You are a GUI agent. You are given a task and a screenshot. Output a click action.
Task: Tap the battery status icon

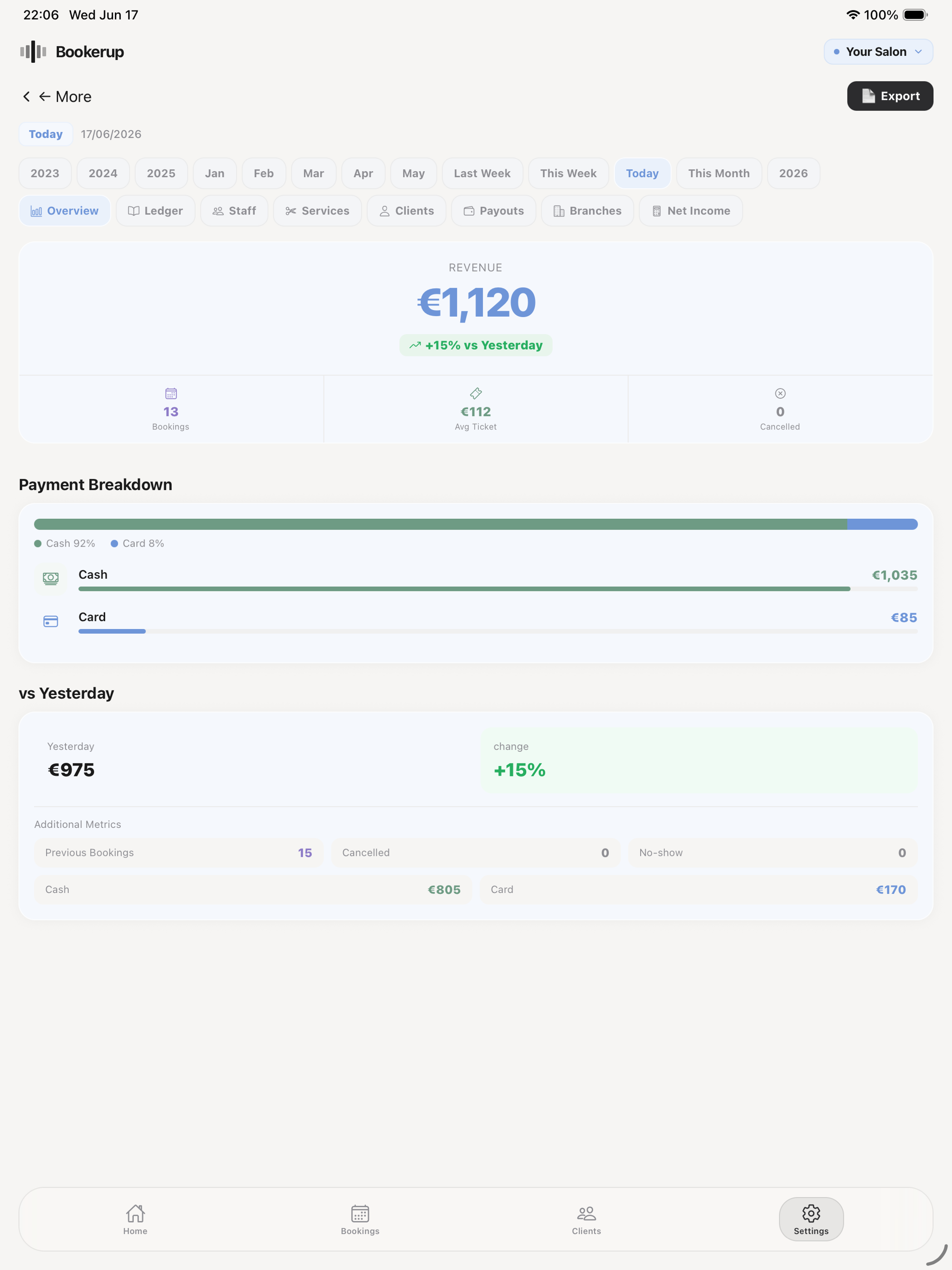pos(915,15)
